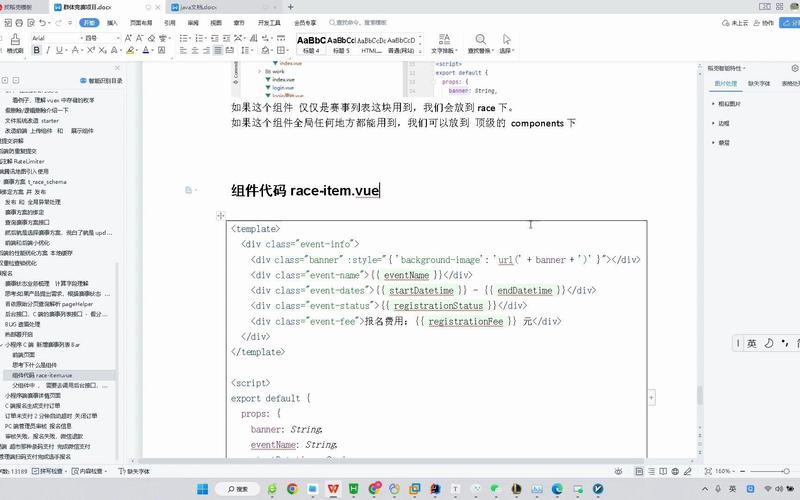Expand the 相似图片 section in right panel
The height and width of the screenshot is (500, 800).
(727, 104)
